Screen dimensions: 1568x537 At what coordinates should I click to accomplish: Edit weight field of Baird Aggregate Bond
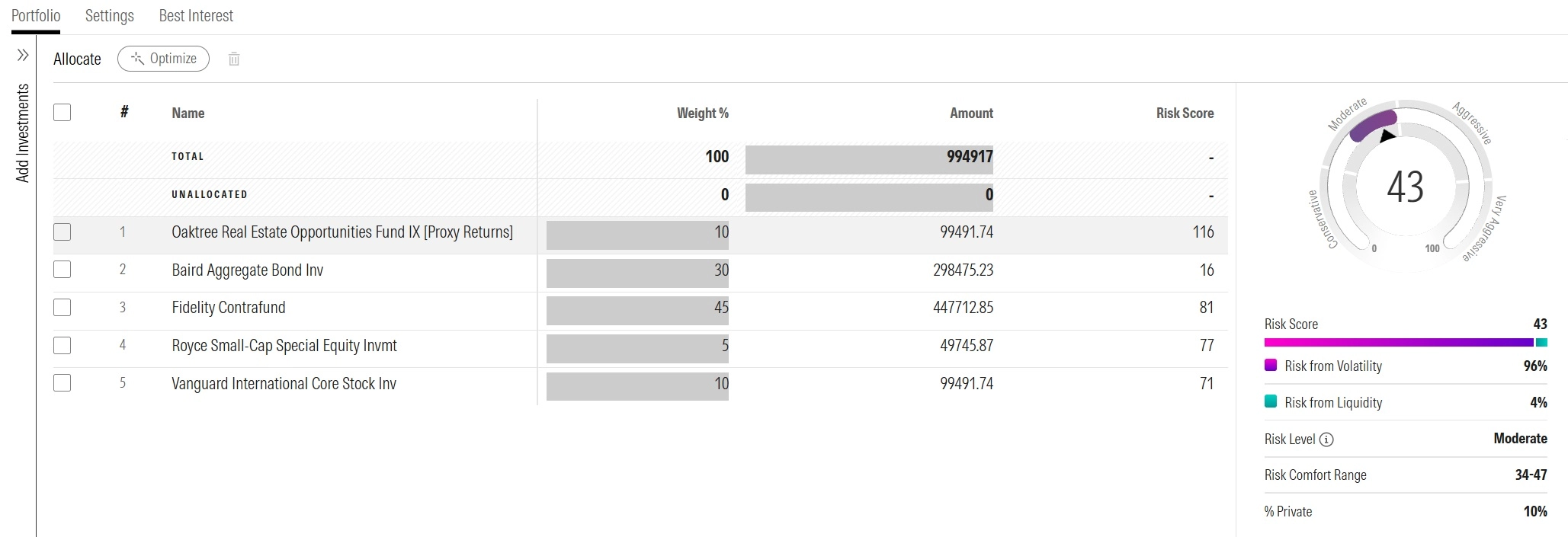637,273
